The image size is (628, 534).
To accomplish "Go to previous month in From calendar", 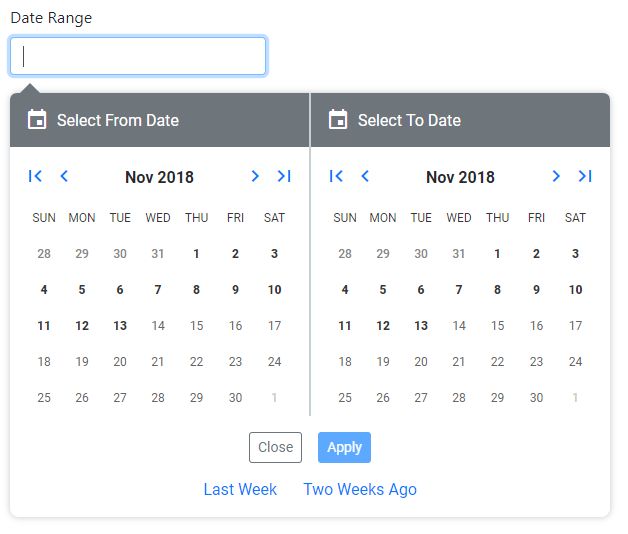I will [64, 177].
